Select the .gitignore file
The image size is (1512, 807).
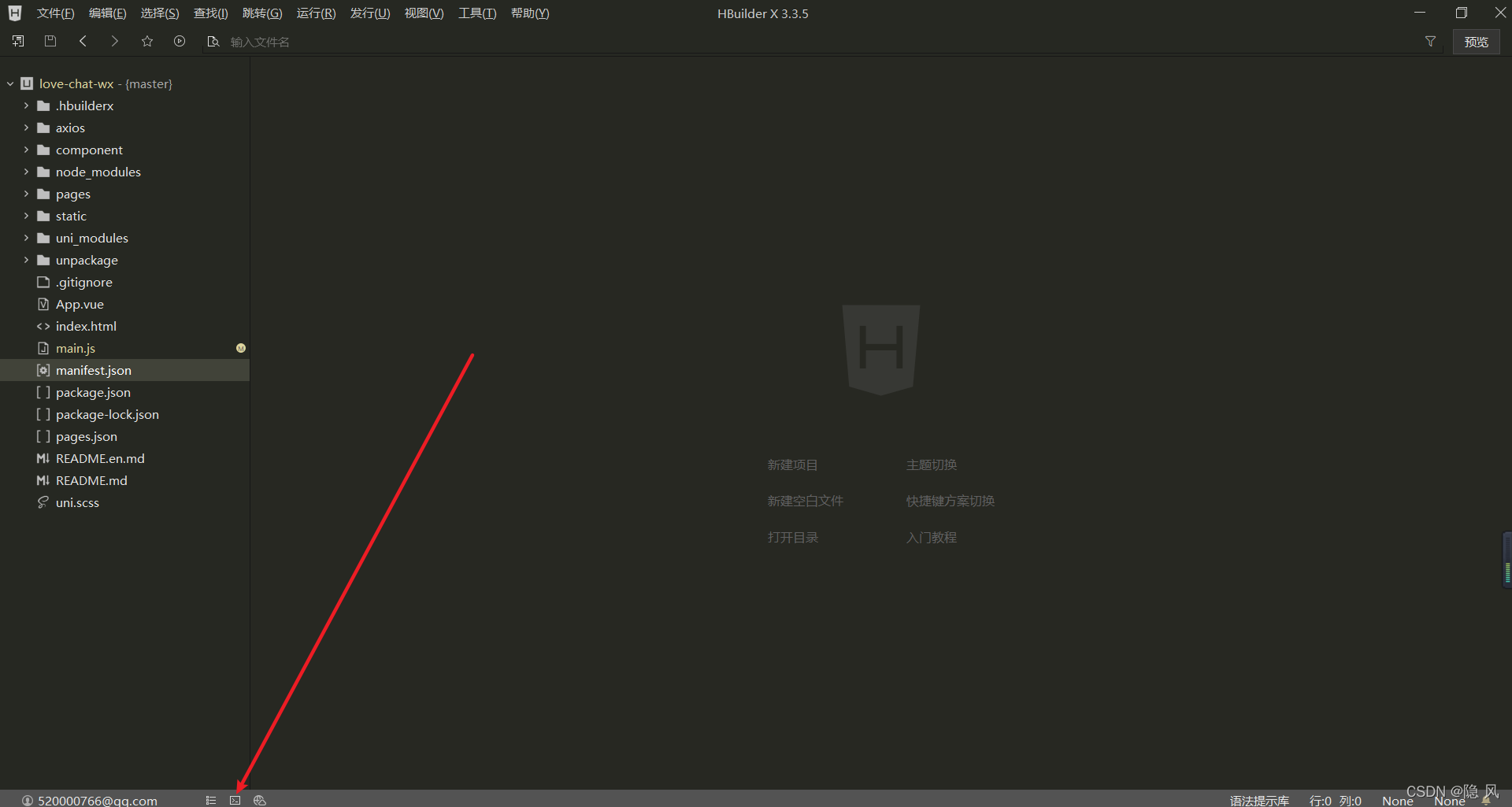point(124,282)
